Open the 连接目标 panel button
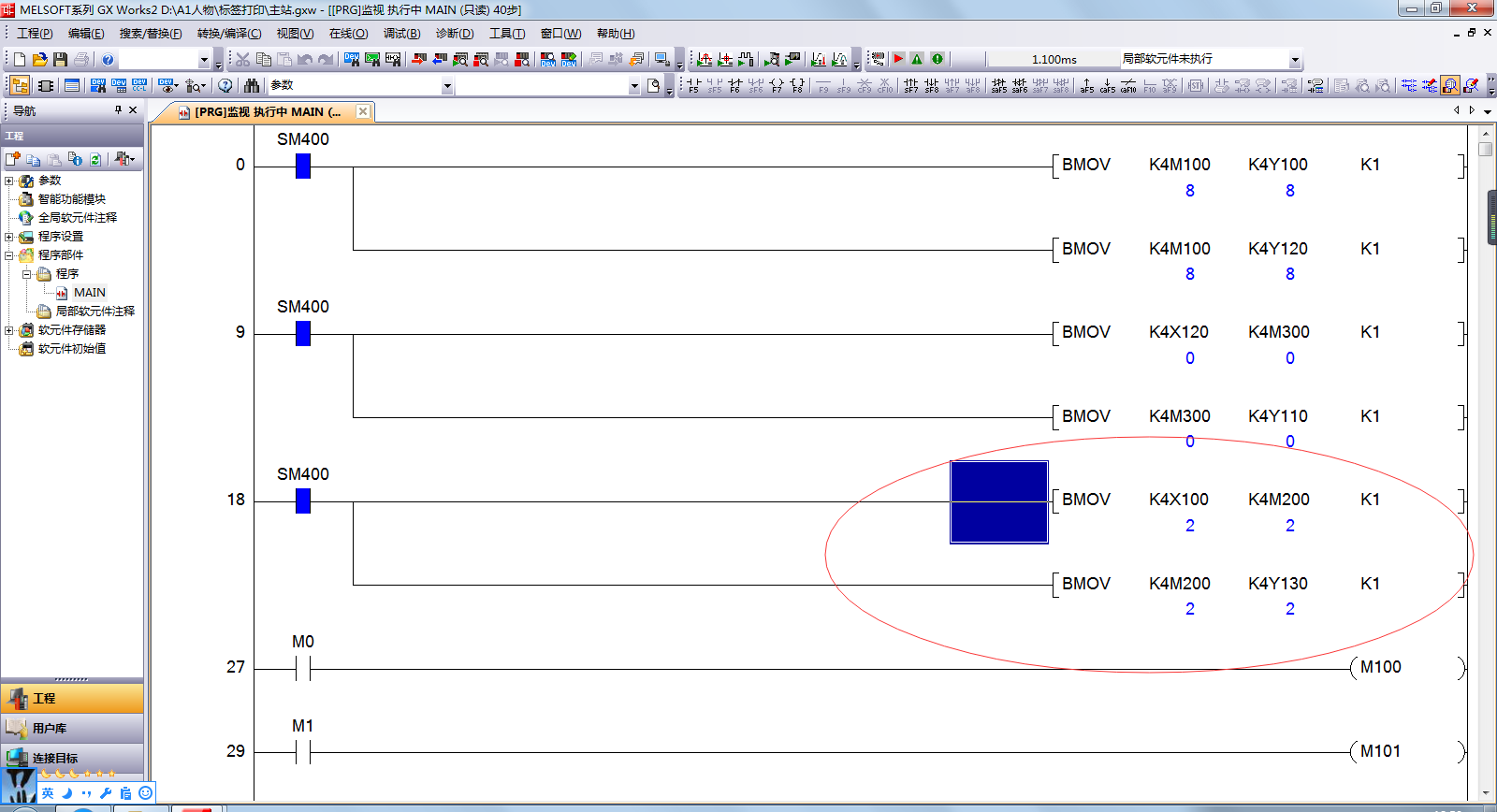The width and height of the screenshot is (1497, 812). [72, 758]
